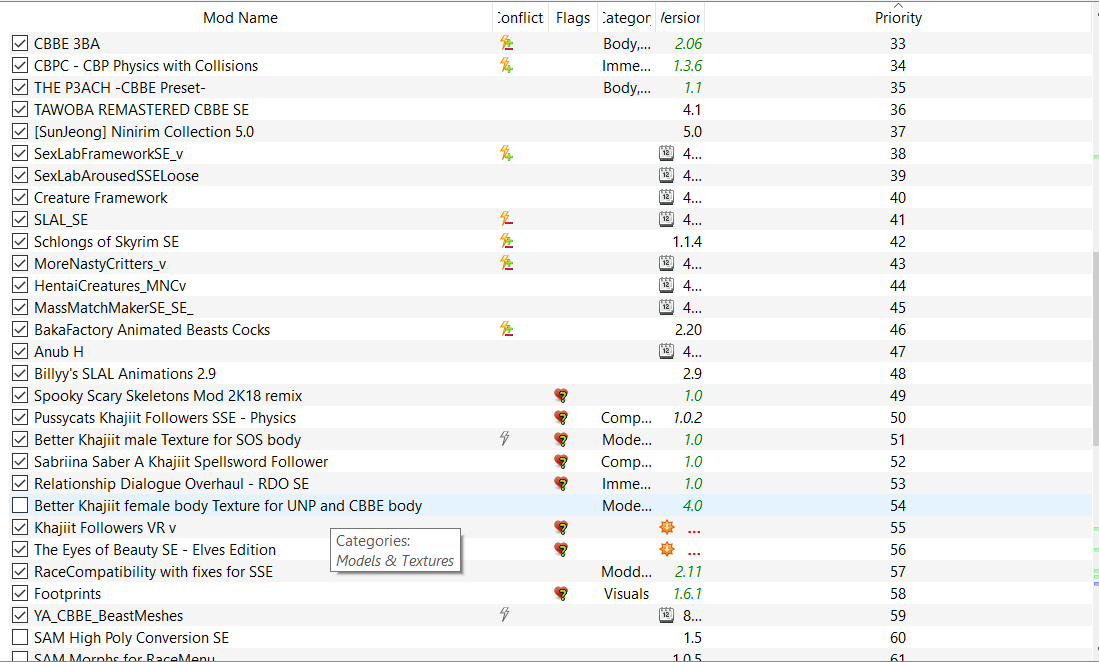Click calendar version icon for HentaiCreatures_MNCv
This screenshot has width=1099, height=662.
pos(667,285)
